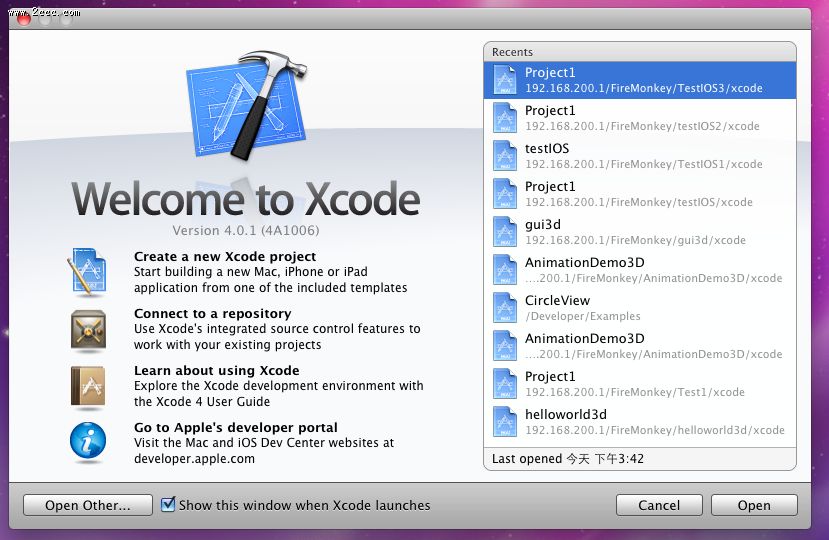Click the Open Other... button
Image resolution: width=829 pixels, height=540 pixels.
coord(88,505)
